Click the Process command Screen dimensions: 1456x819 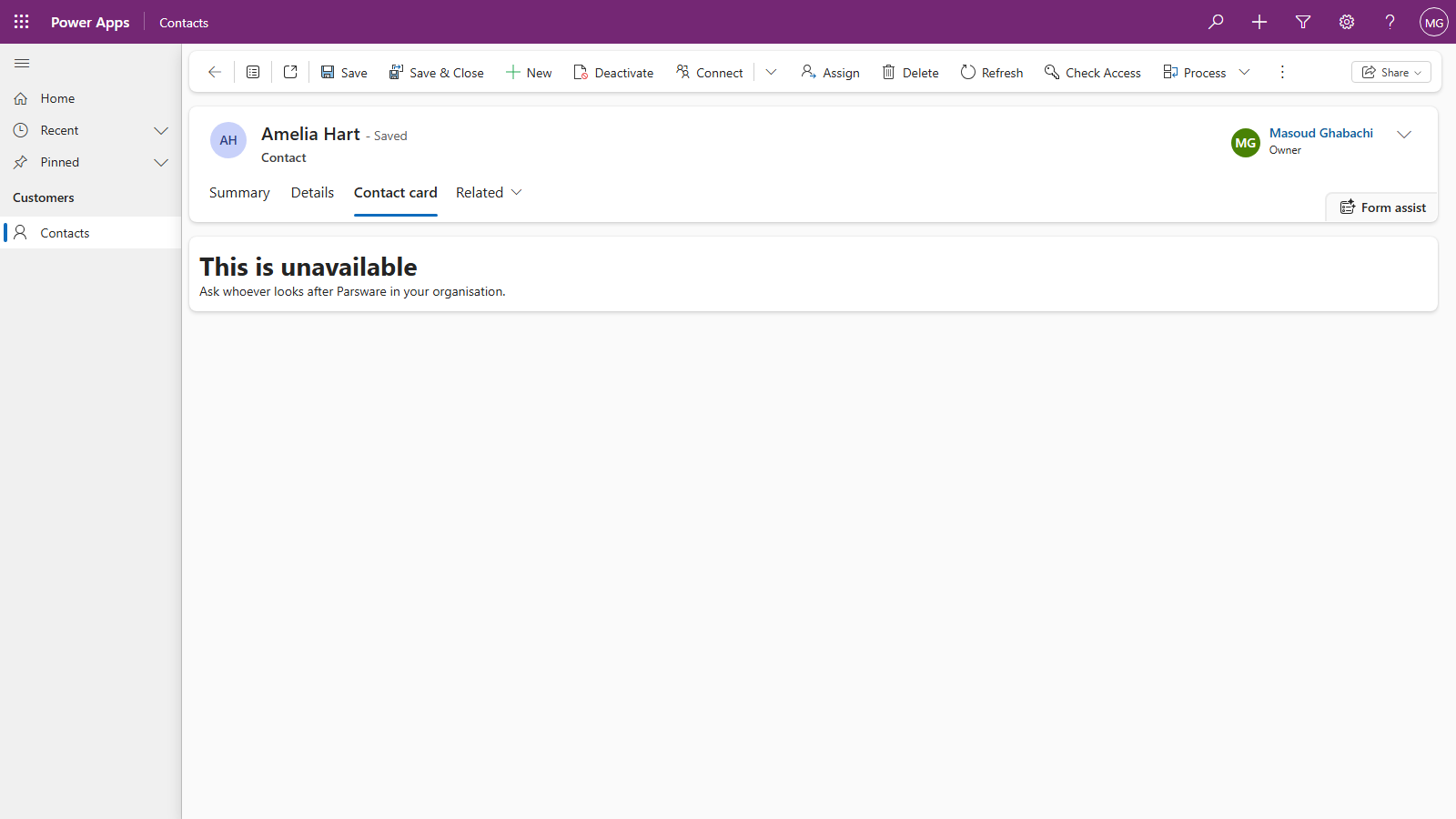[x=1195, y=73]
